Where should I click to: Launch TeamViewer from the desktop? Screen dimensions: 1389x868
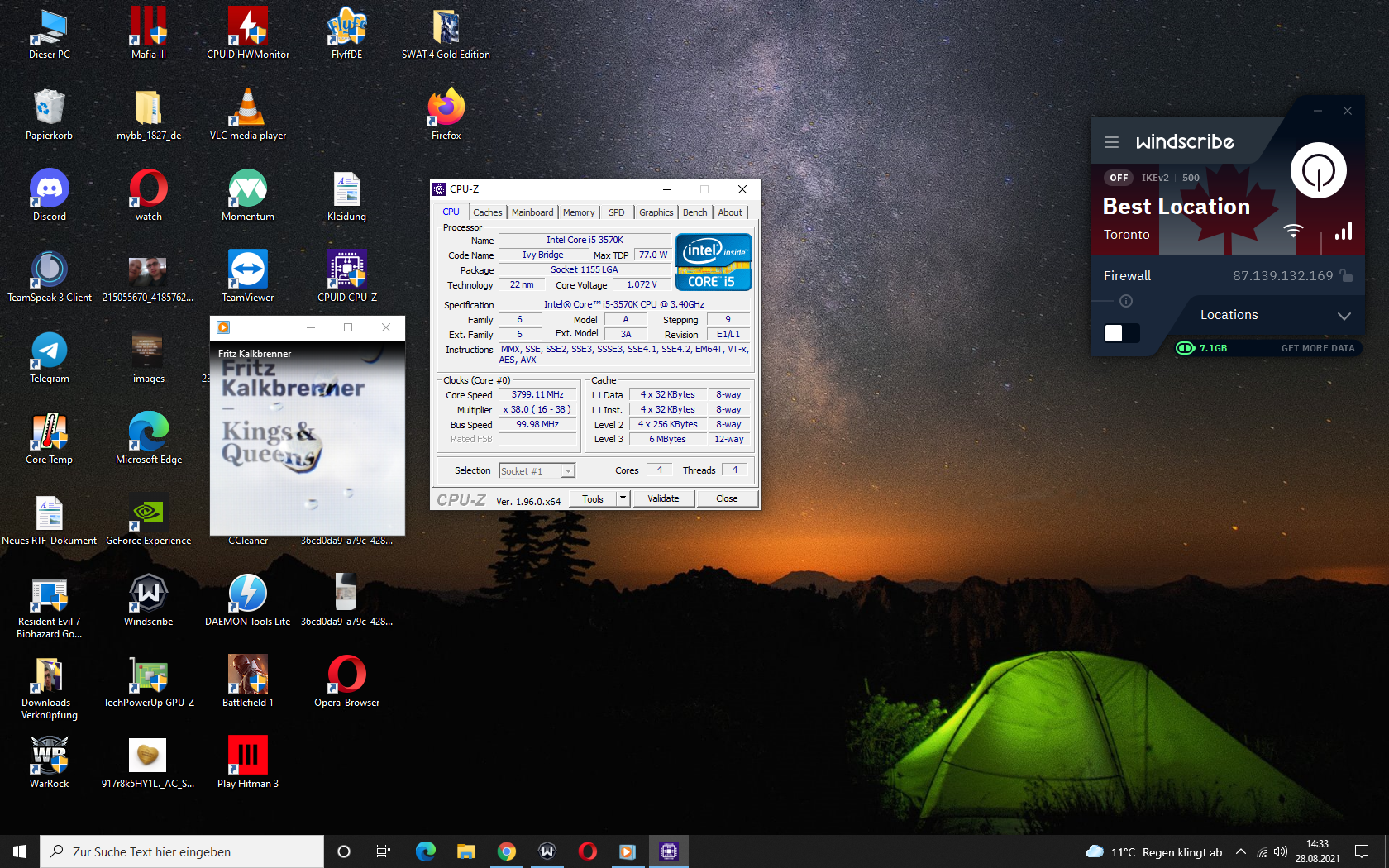[248, 277]
